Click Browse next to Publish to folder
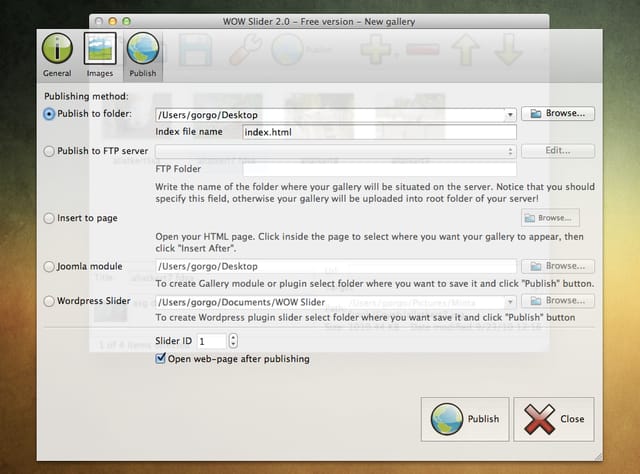 coord(558,113)
